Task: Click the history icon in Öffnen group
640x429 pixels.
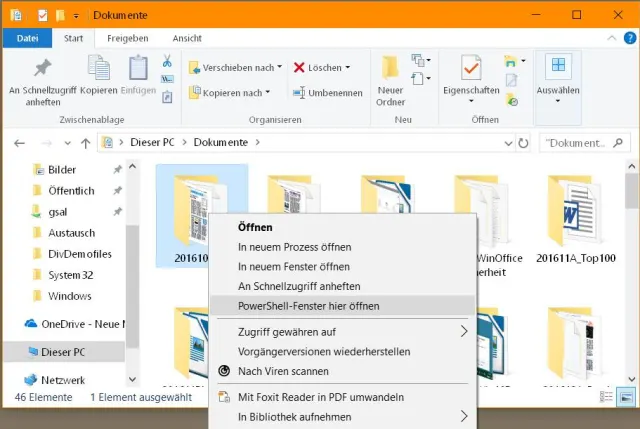Action: pos(512,99)
